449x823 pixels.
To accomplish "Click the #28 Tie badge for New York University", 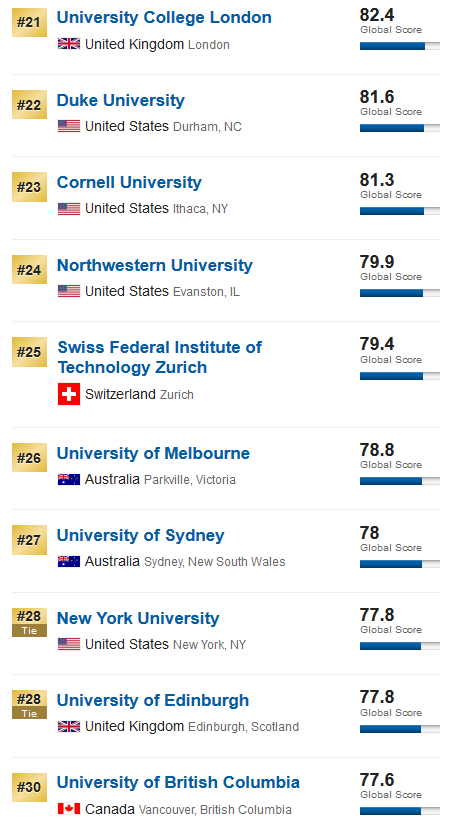I will (x=29, y=622).
